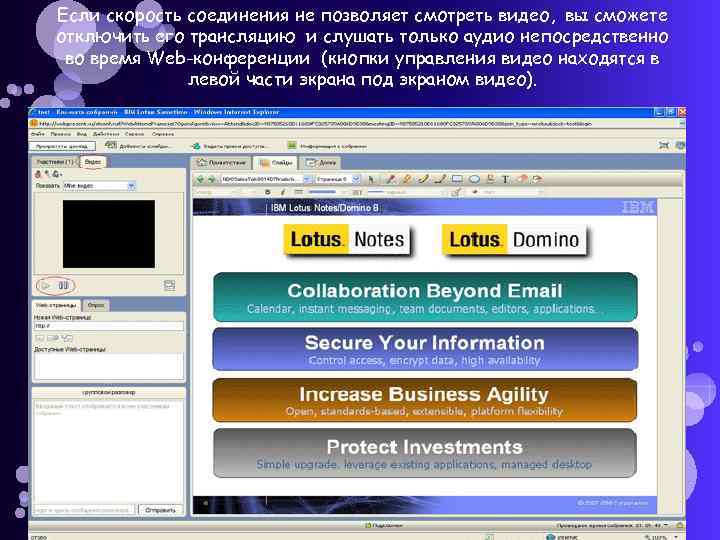This screenshot has height=540, width=720.
Task: Select the yellow pencil drawing tool
Action: pyautogui.click(x=424, y=179)
